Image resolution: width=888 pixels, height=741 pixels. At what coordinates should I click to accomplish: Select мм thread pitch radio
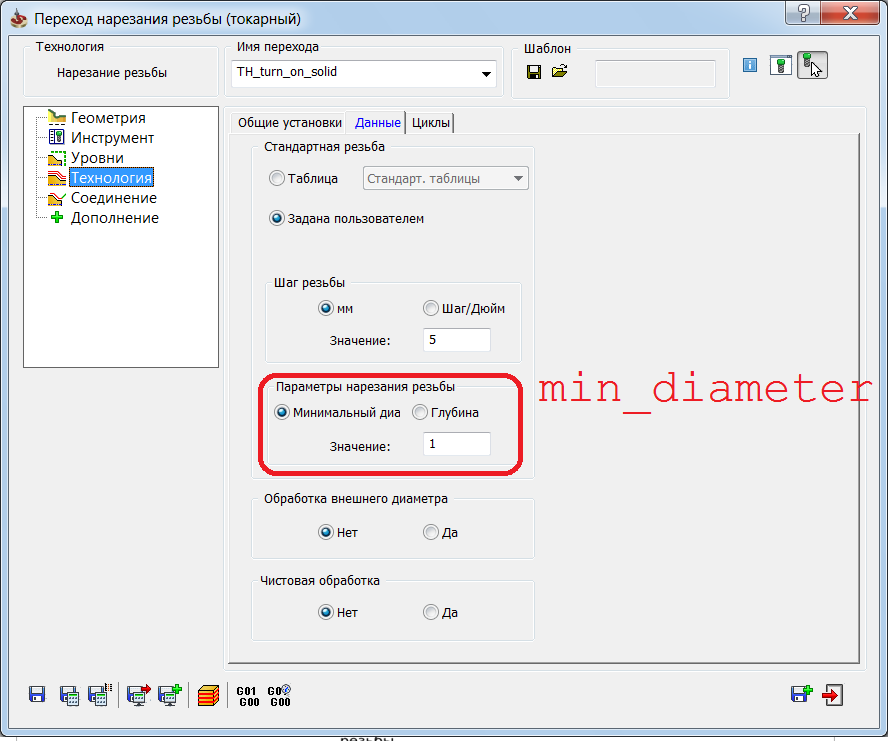click(x=326, y=309)
